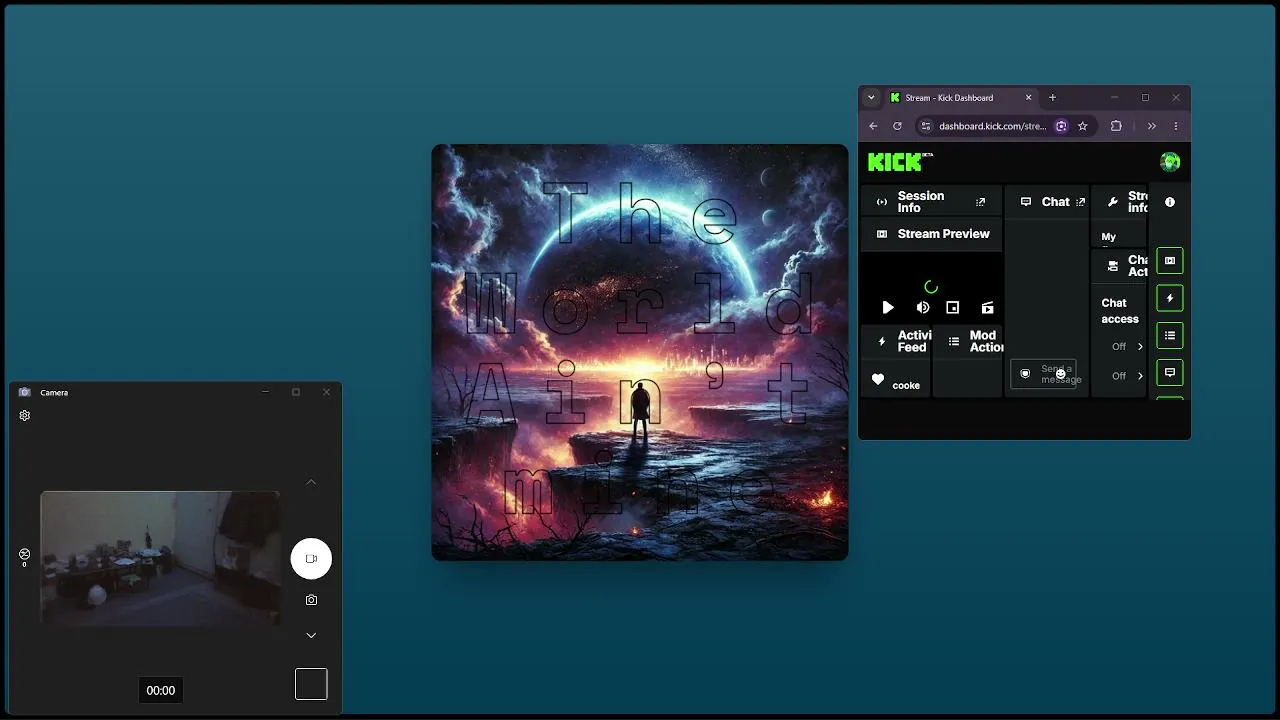This screenshot has width=1280, height=720.
Task: Show hidden toolbar items with double chevron
Action: [x=1151, y=126]
